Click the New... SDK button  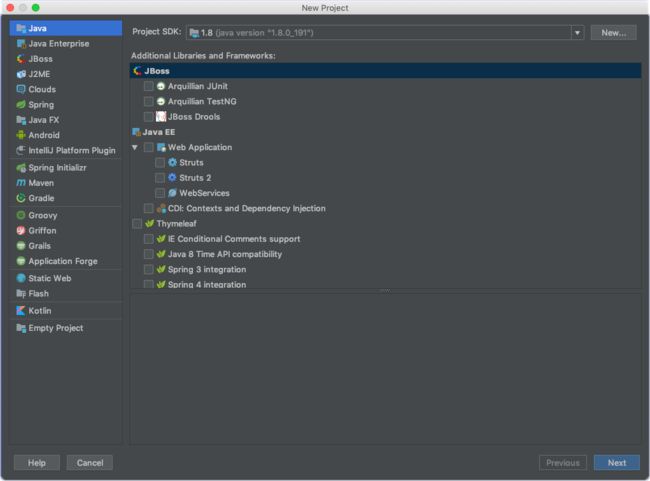click(614, 33)
